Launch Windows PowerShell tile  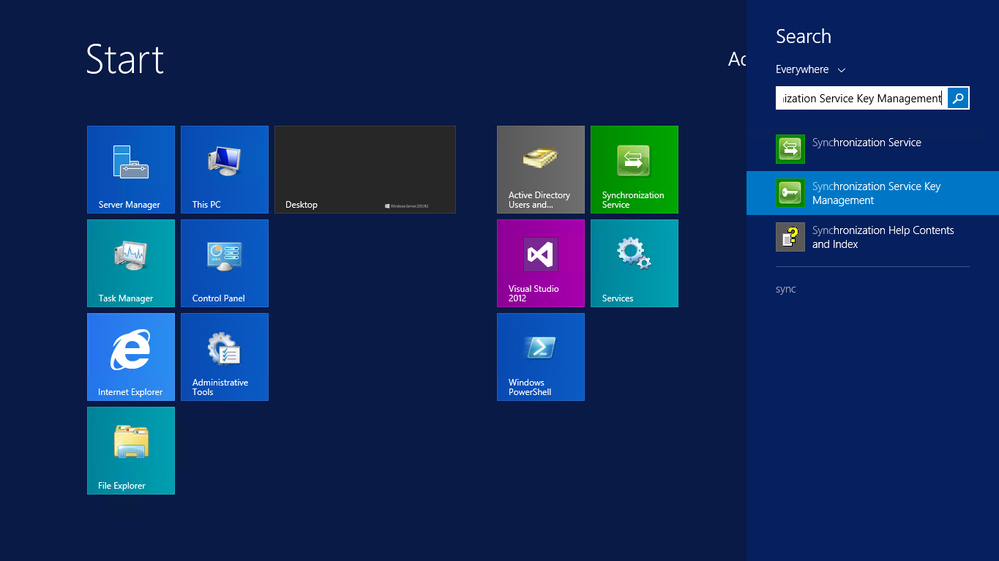point(540,357)
